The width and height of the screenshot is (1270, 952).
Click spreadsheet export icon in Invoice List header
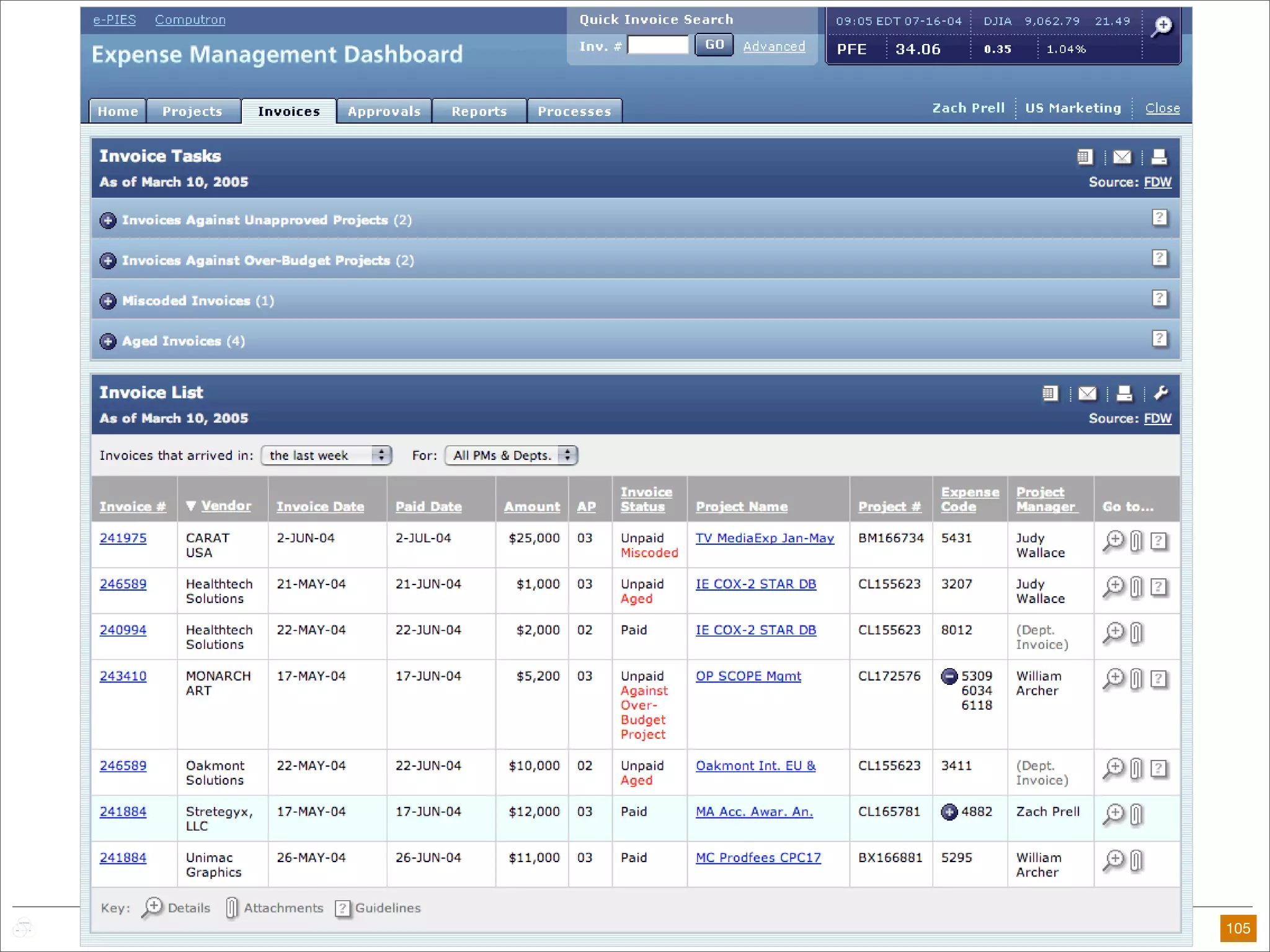pos(1050,394)
